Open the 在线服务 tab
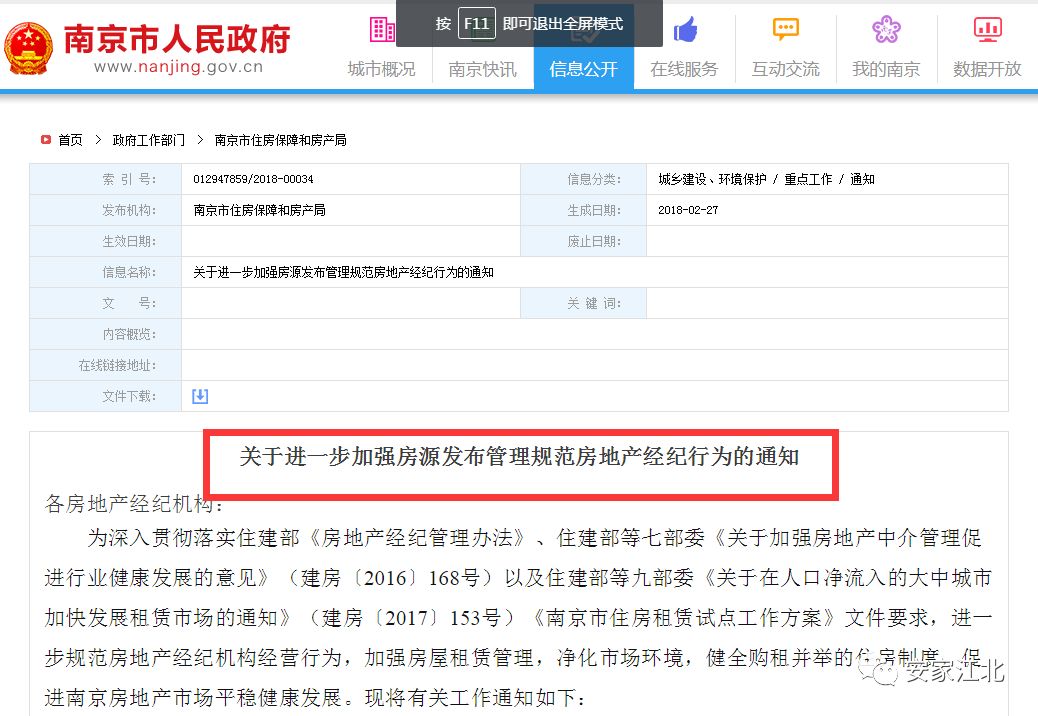 (684, 69)
